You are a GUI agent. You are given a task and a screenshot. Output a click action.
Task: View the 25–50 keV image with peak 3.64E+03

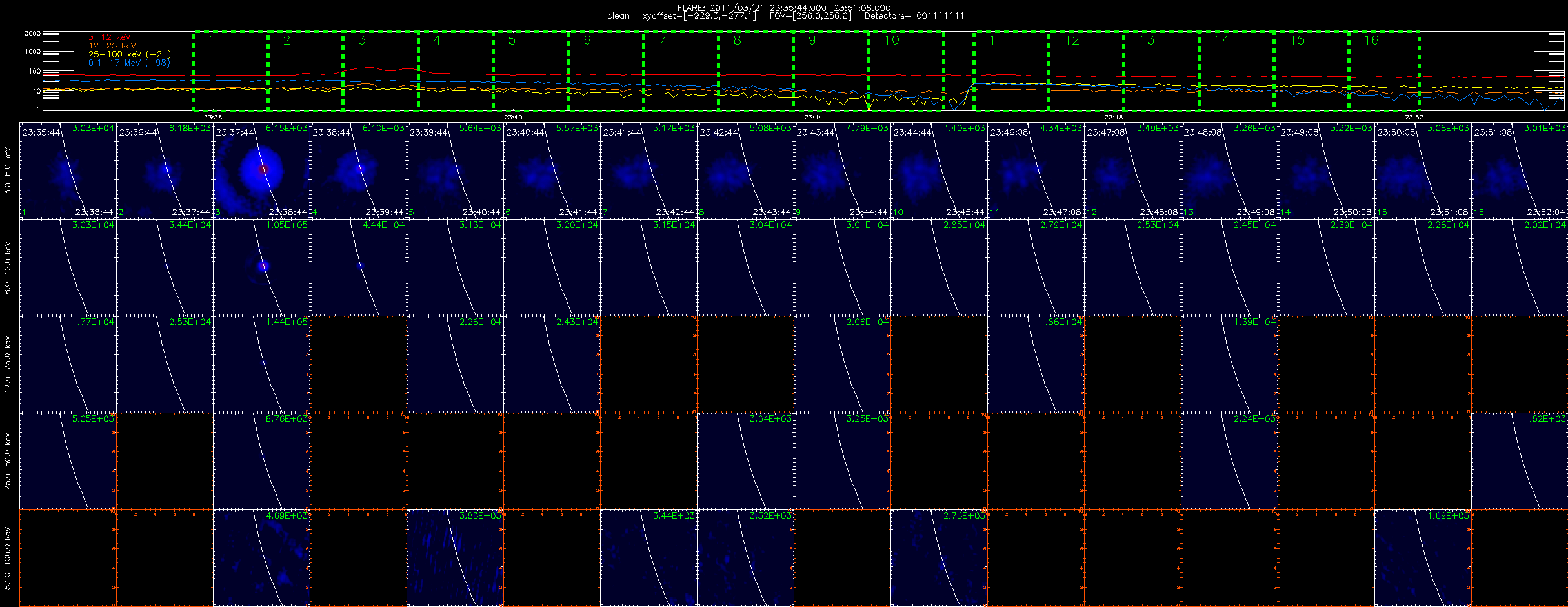pyautogui.click(x=746, y=461)
